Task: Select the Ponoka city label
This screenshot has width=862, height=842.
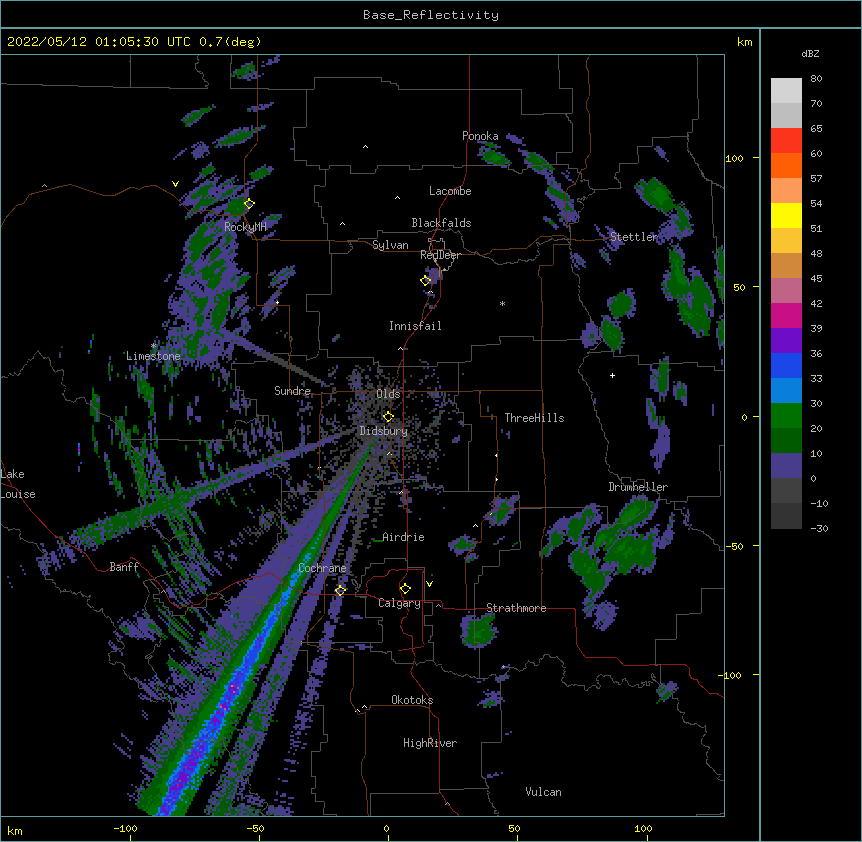Action: point(480,136)
